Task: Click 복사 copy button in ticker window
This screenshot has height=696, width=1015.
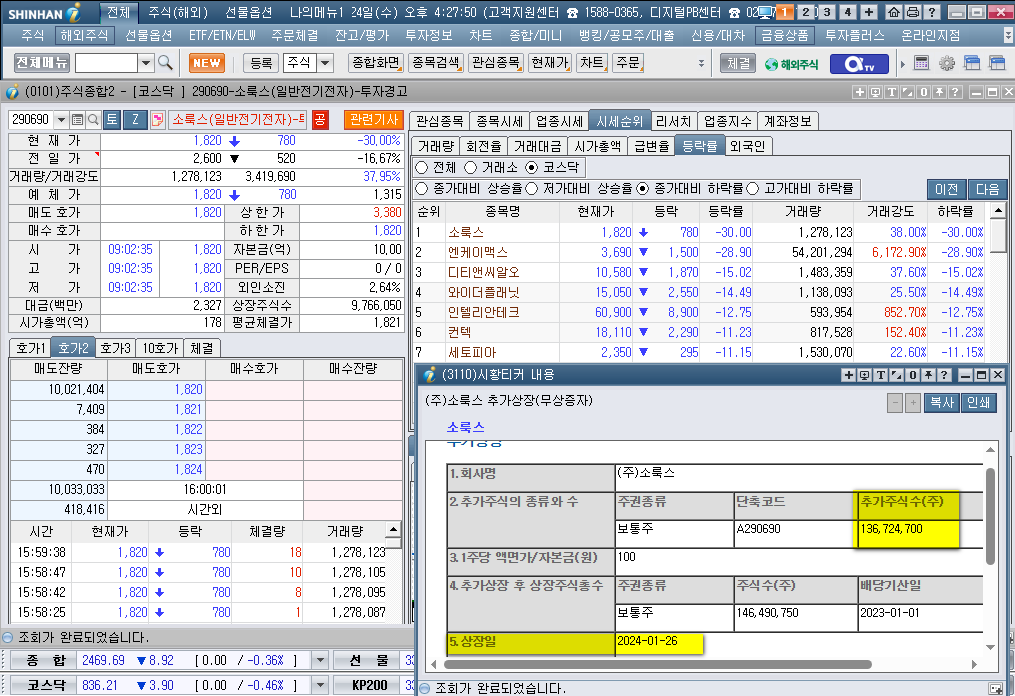Action: coord(941,403)
